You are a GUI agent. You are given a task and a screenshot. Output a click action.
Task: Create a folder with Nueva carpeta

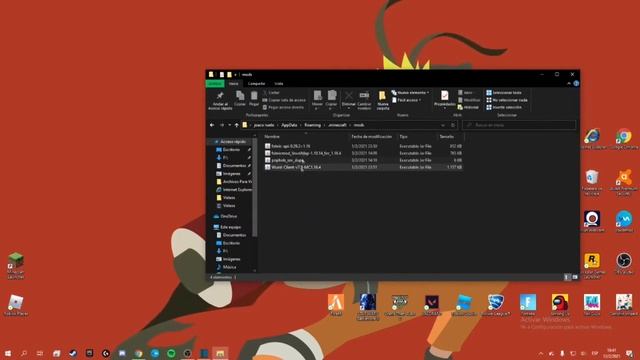click(x=382, y=100)
